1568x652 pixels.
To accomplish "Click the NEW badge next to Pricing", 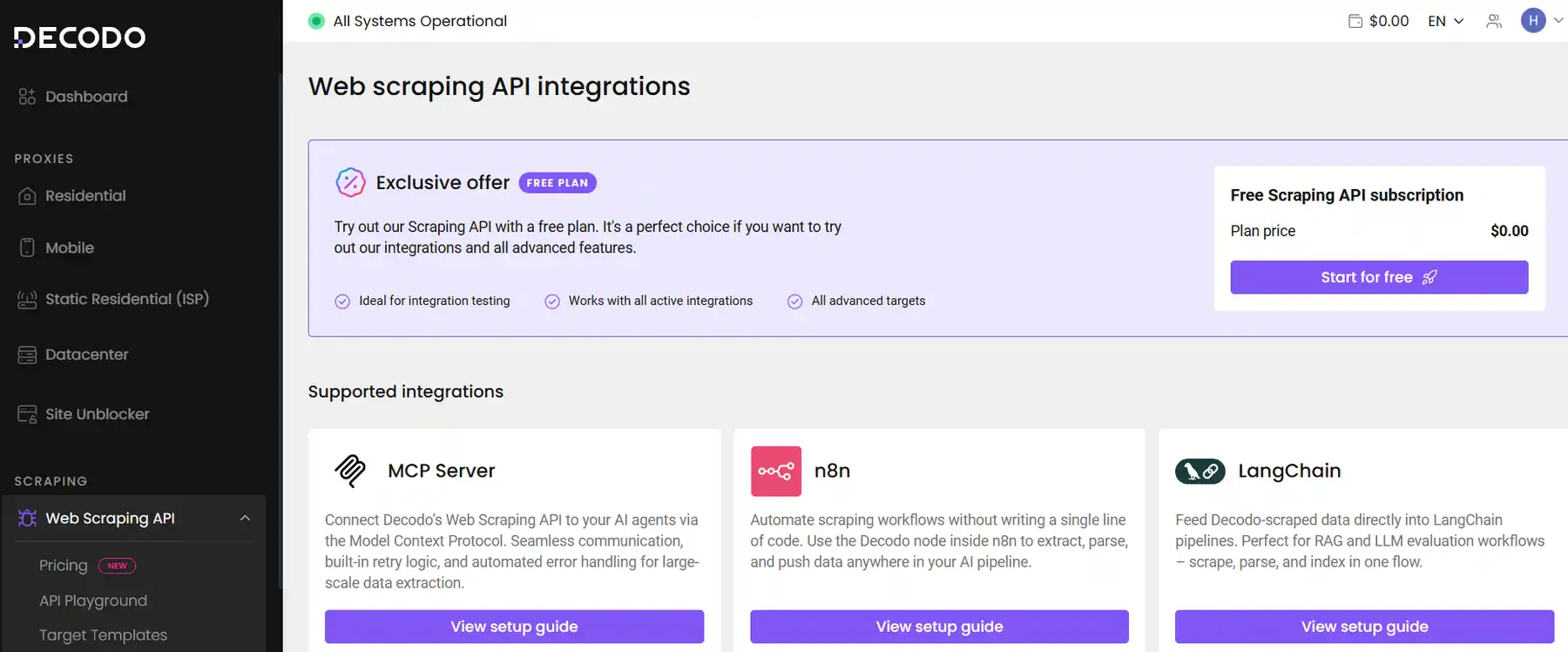I will 117,566.
